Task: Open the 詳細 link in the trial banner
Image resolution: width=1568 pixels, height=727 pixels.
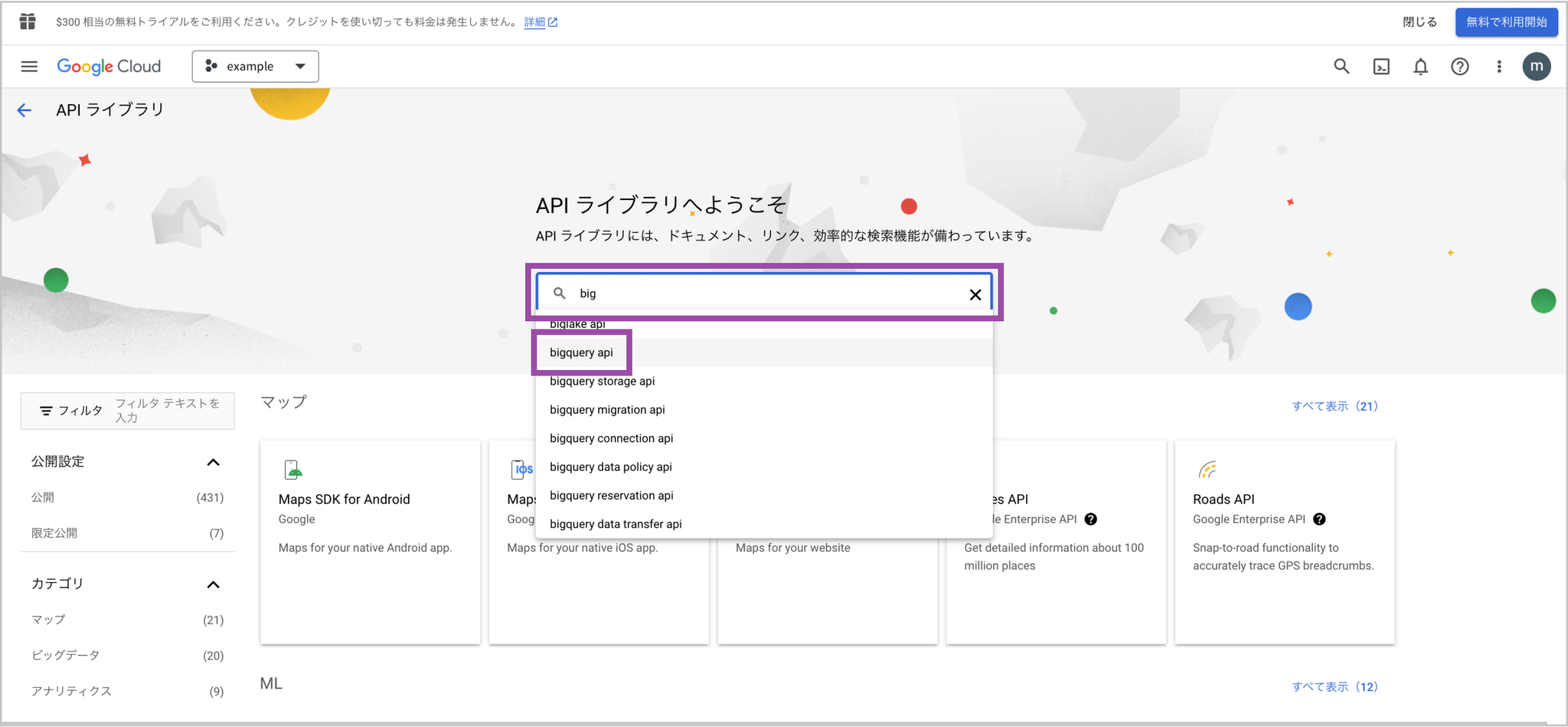Action: point(541,22)
